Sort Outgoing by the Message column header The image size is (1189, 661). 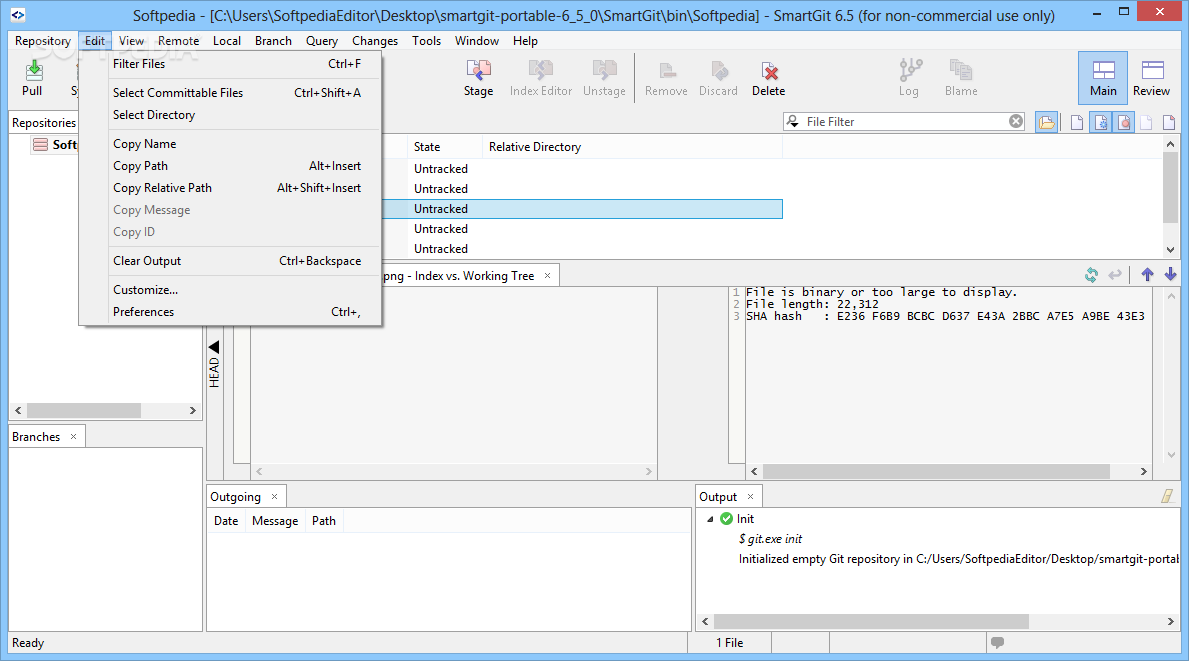click(275, 521)
